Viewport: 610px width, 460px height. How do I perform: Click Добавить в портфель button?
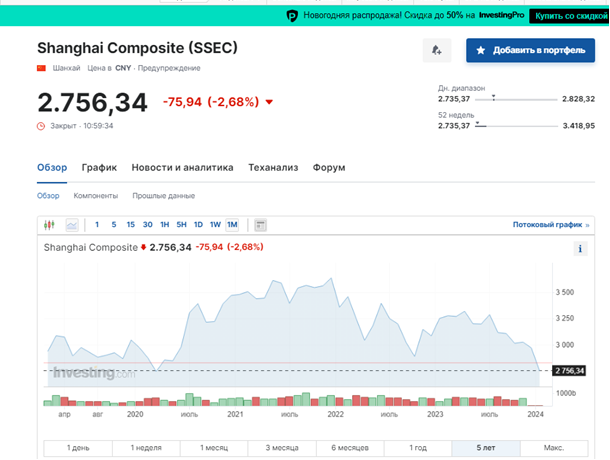pos(531,50)
